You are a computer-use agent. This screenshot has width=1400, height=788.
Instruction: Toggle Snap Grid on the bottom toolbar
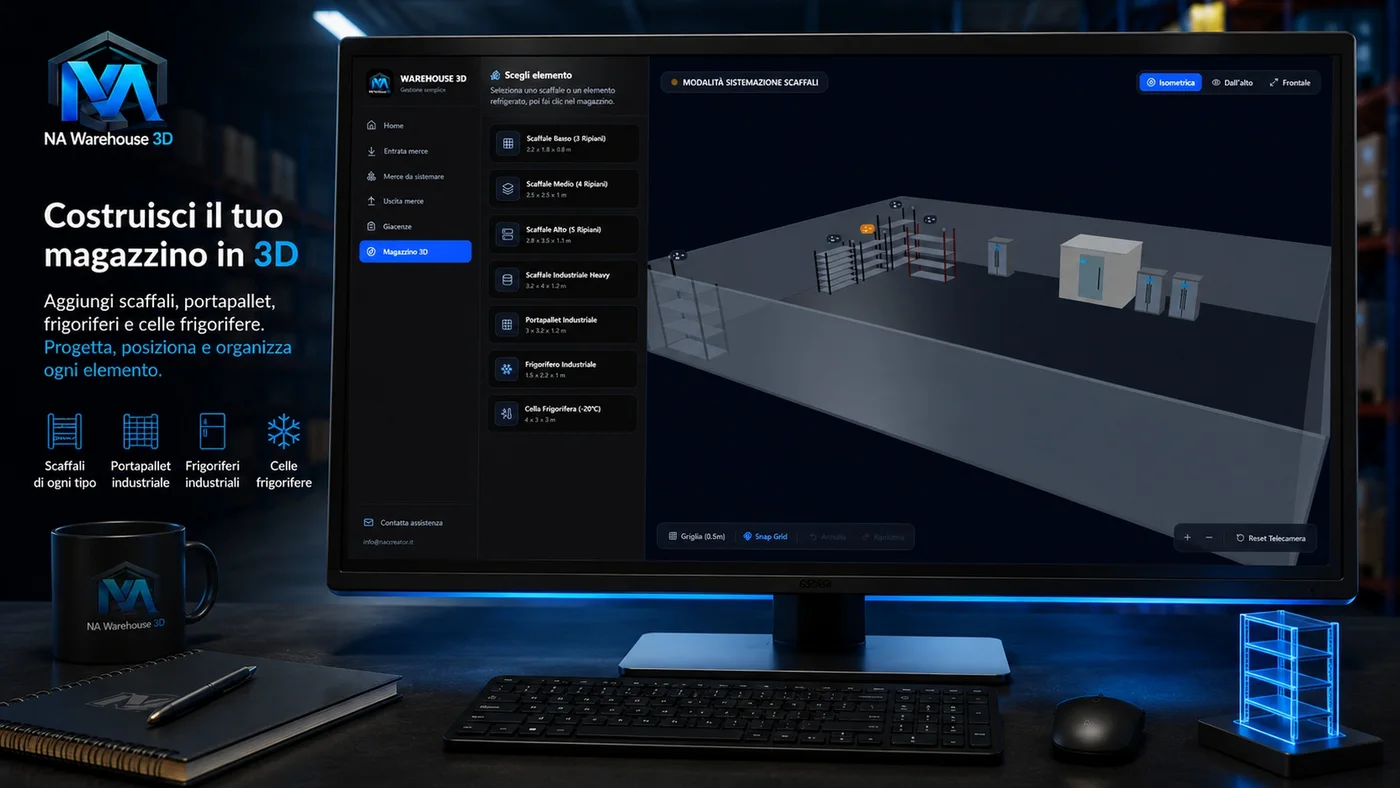click(765, 537)
